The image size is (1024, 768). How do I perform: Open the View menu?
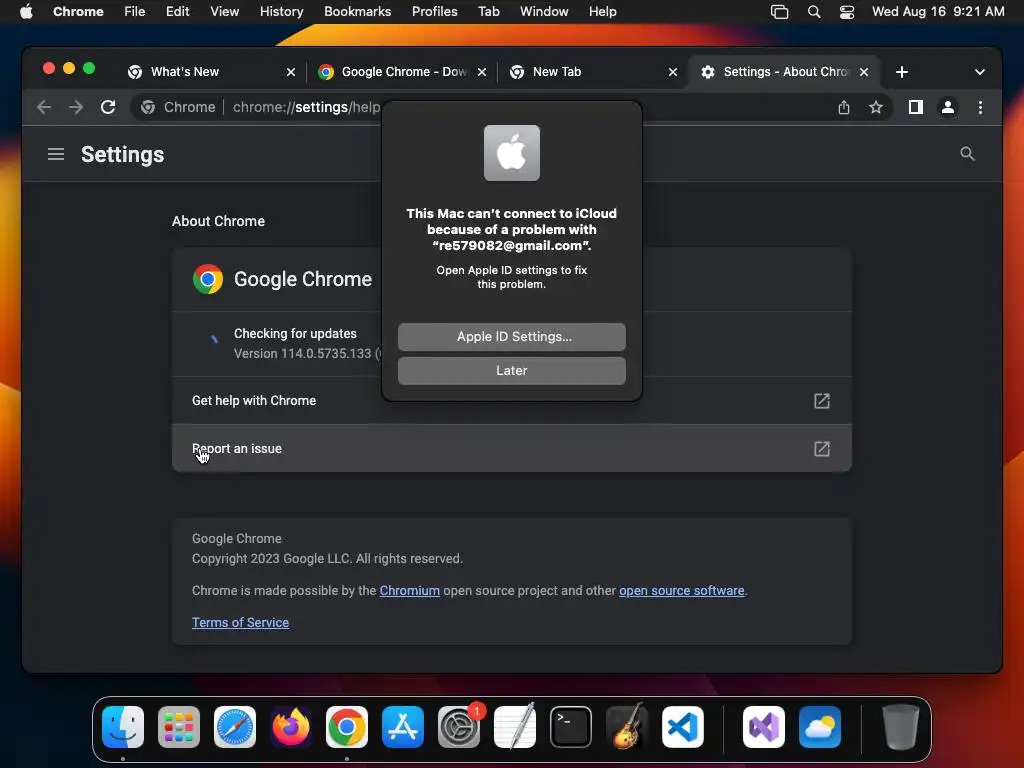point(224,12)
